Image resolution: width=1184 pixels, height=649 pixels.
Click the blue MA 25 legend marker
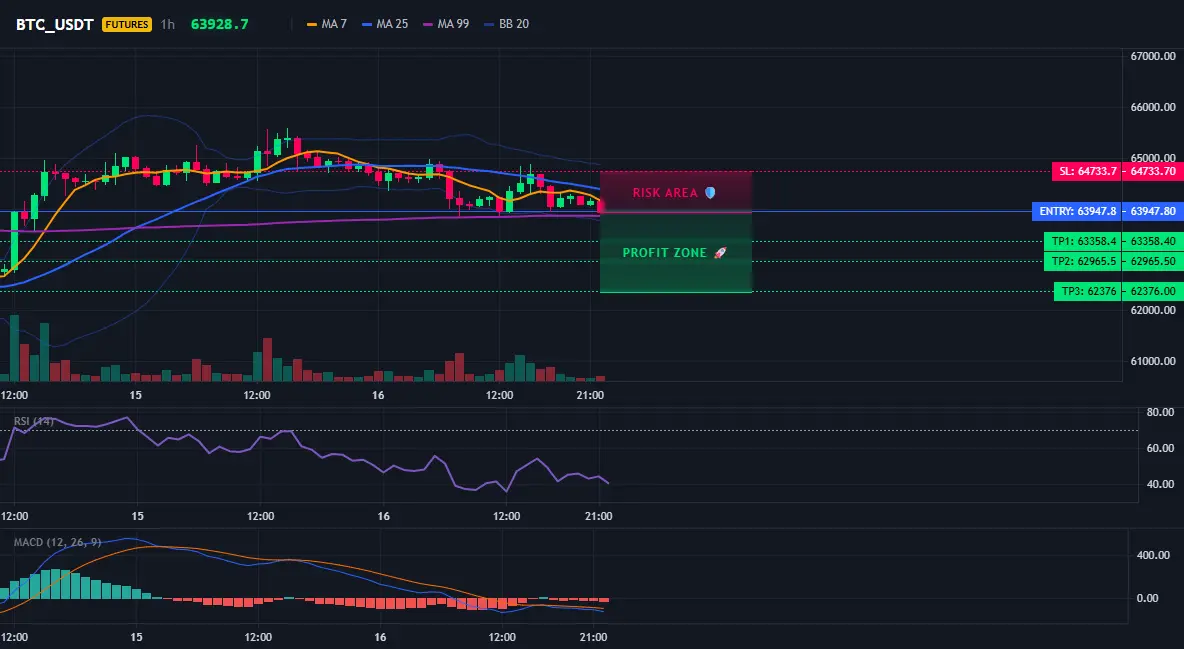click(x=367, y=24)
